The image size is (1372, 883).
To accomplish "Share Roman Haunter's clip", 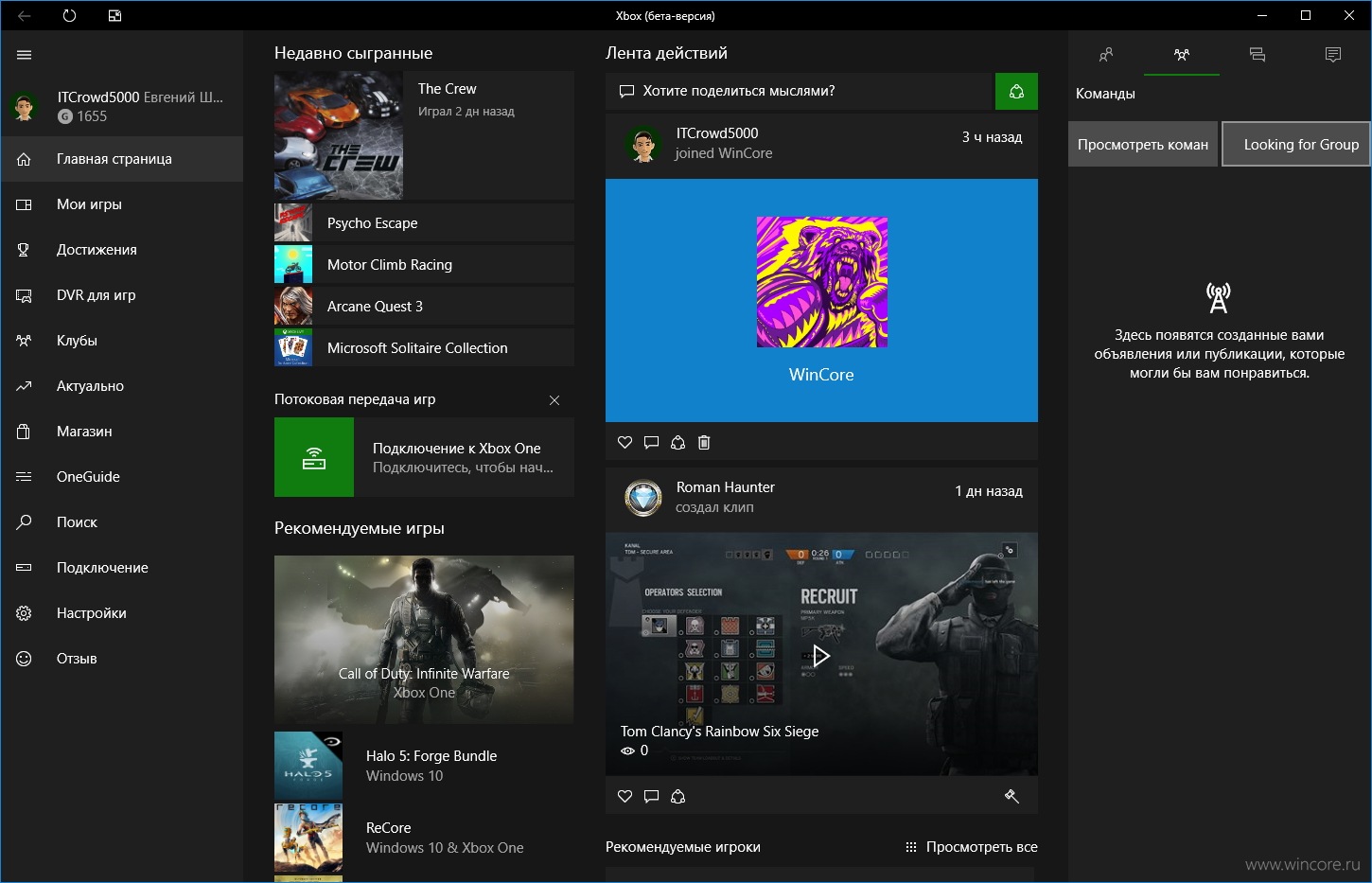I will (677, 796).
